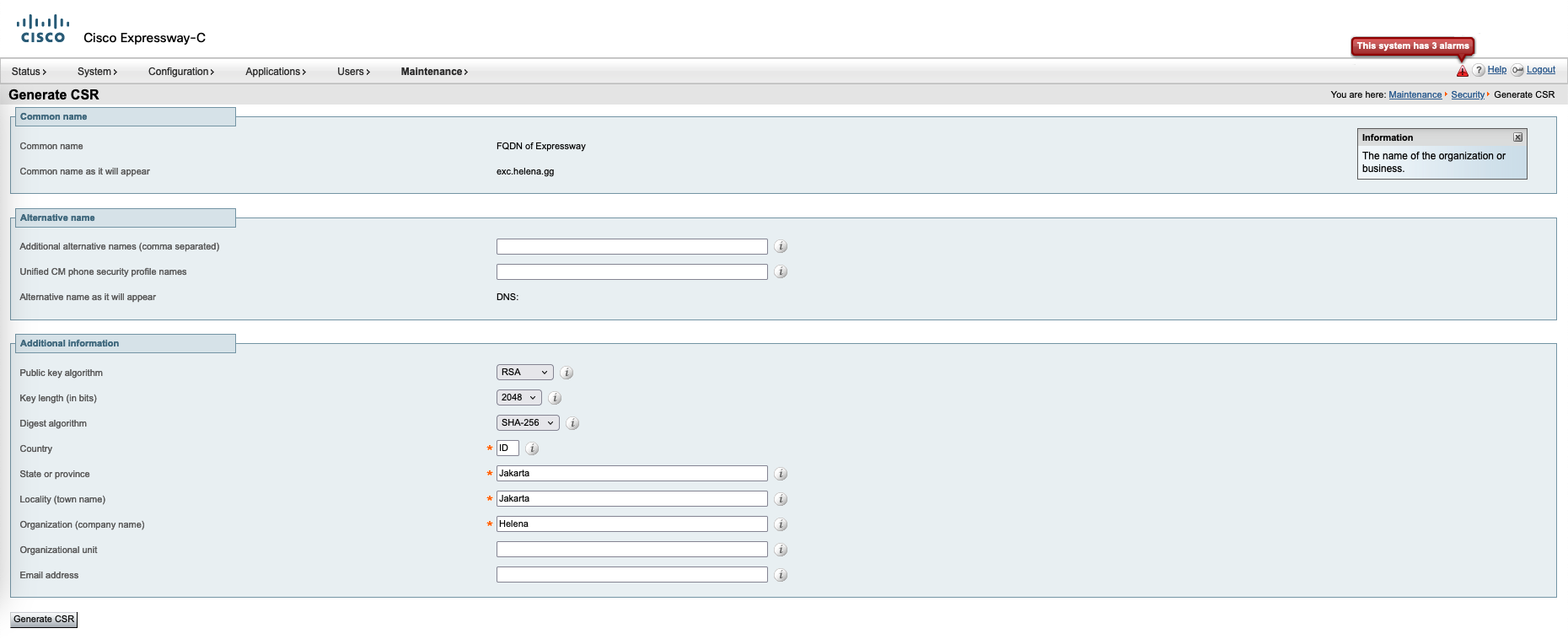
Task: Show info for Key length setting
Action: (x=555, y=398)
